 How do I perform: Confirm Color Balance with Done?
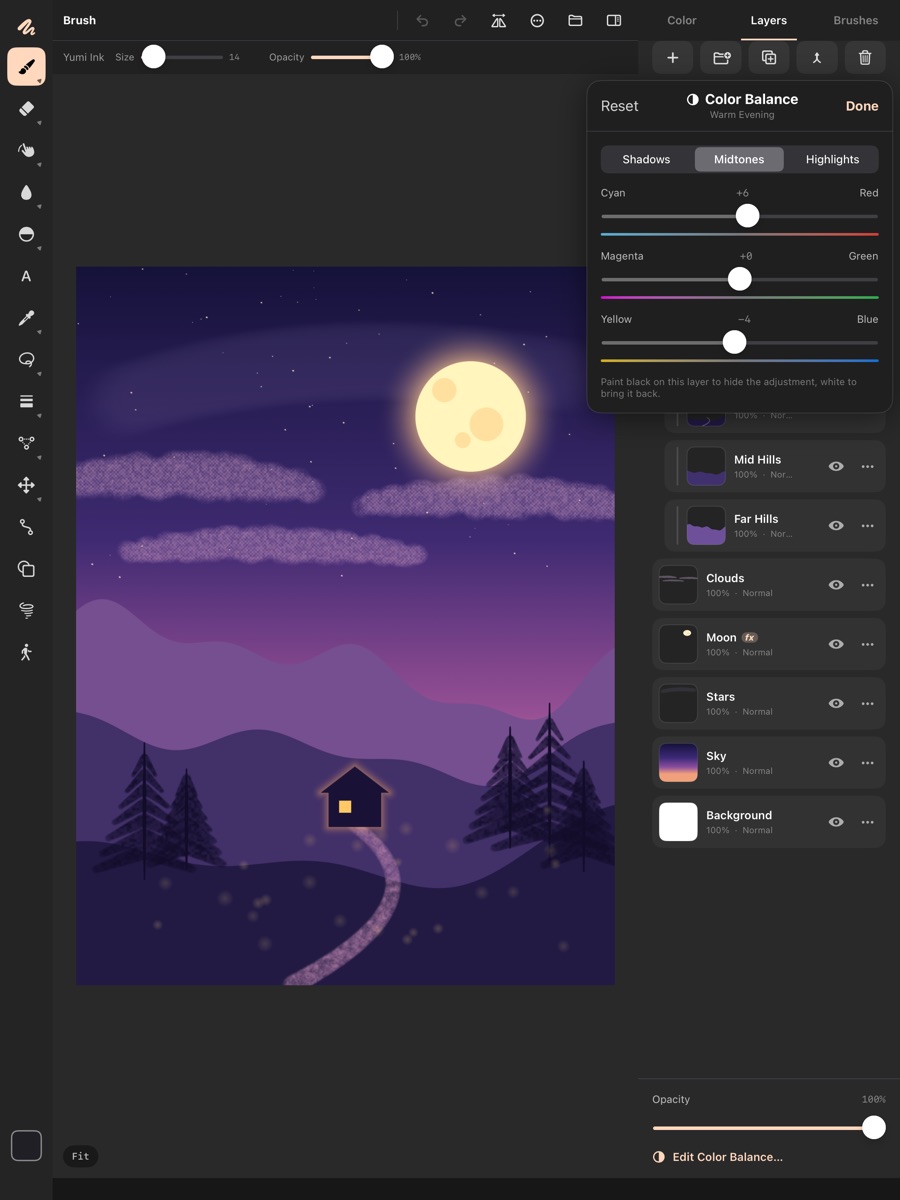862,106
